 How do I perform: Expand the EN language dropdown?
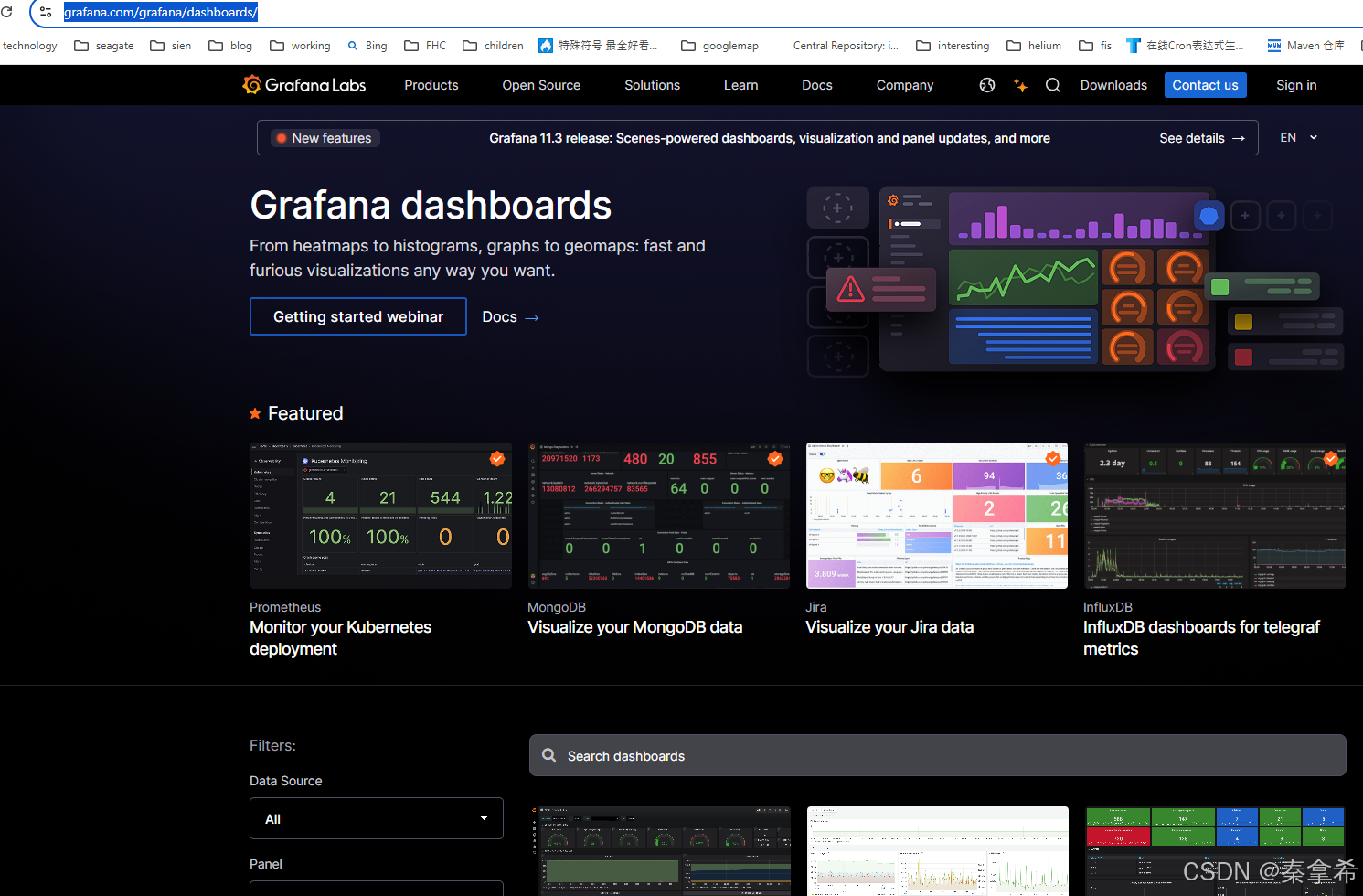pyautogui.click(x=1299, y=137)
